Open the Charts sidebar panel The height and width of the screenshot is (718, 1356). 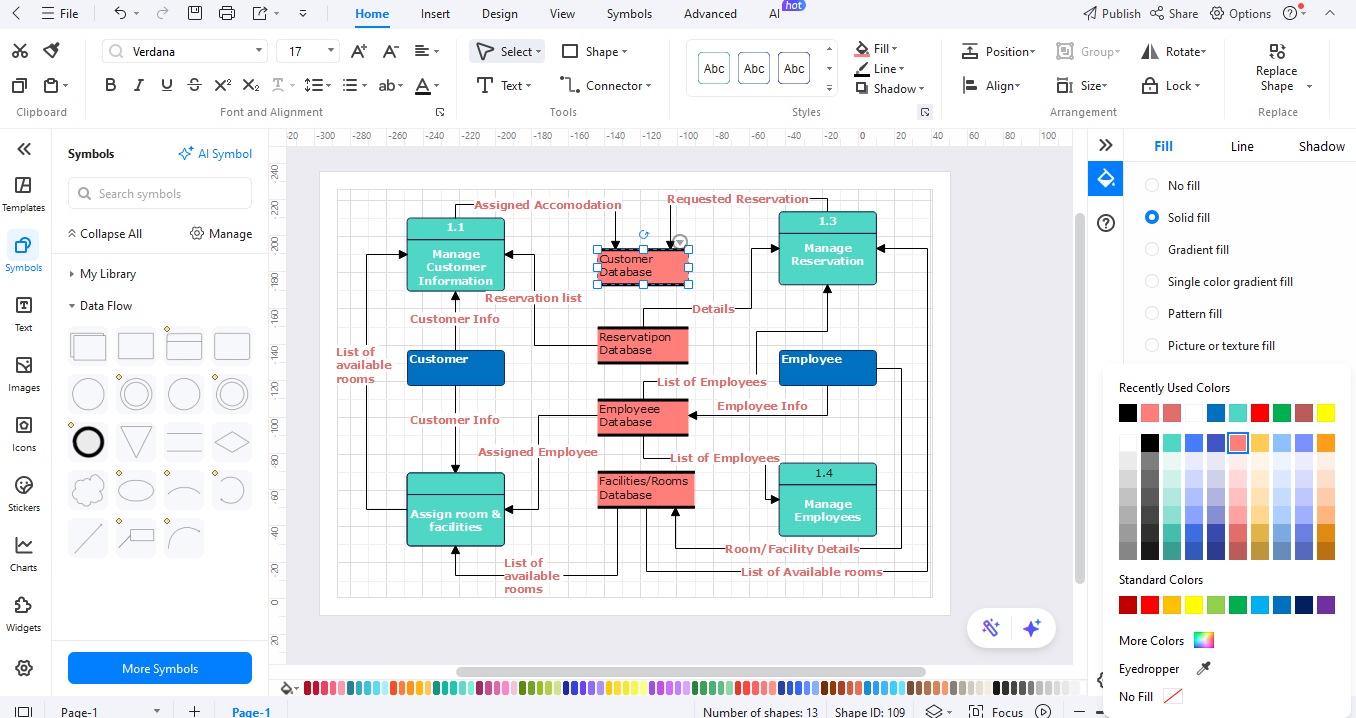(x=24, y=554)
